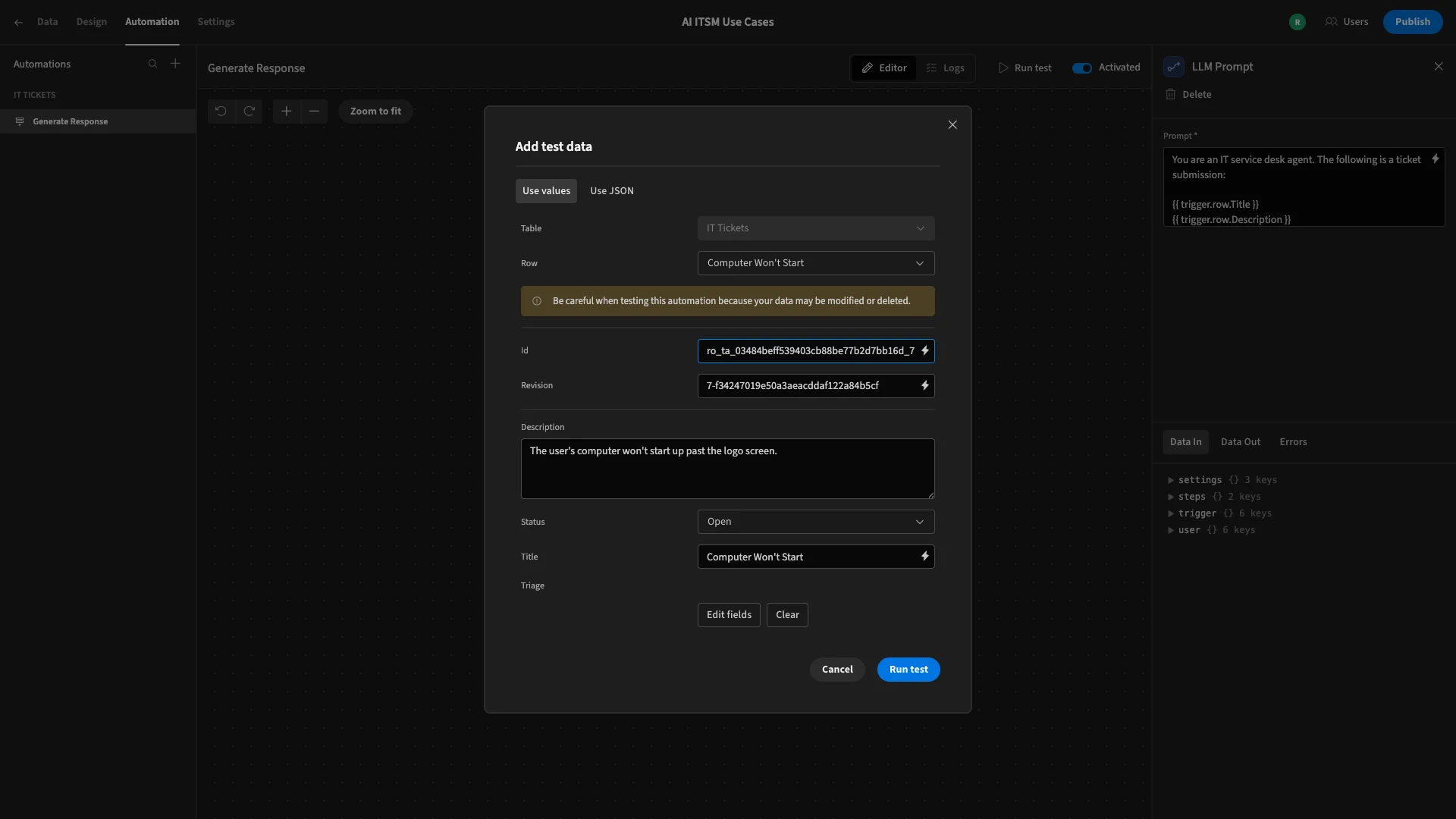Switch to the Data Out tab
The height and width of the screenshot is (819, 1456).
pyautogui.click(x=1240, y=442)
